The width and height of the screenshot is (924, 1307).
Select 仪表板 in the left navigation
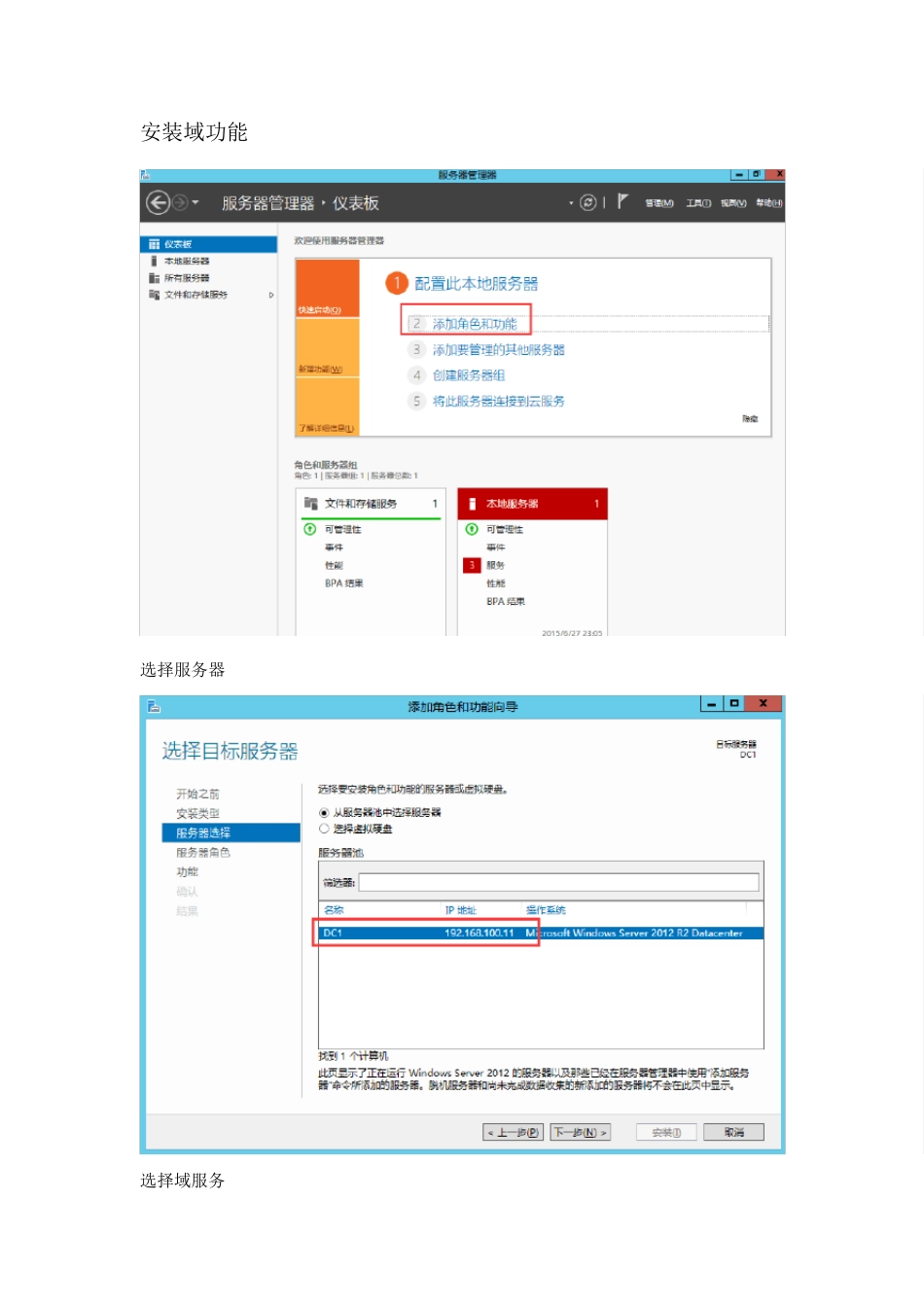tap(208, 244)
